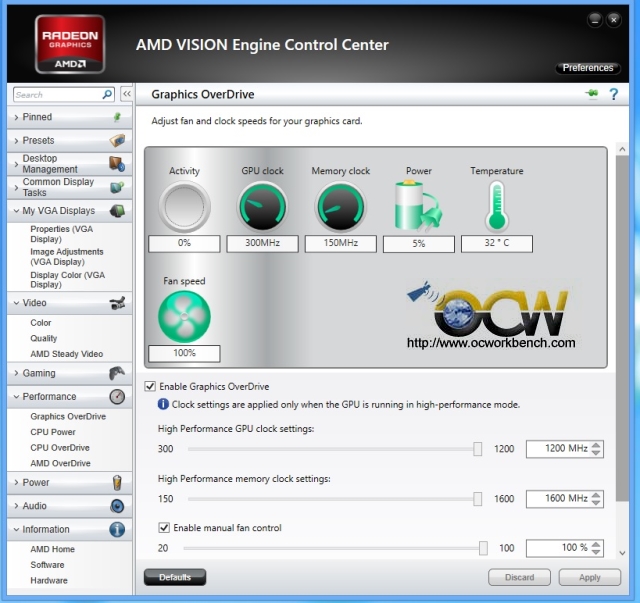Uncheck Enable manual fan control
The height and width of the screenshot is (603, 640).
point(164,527)
